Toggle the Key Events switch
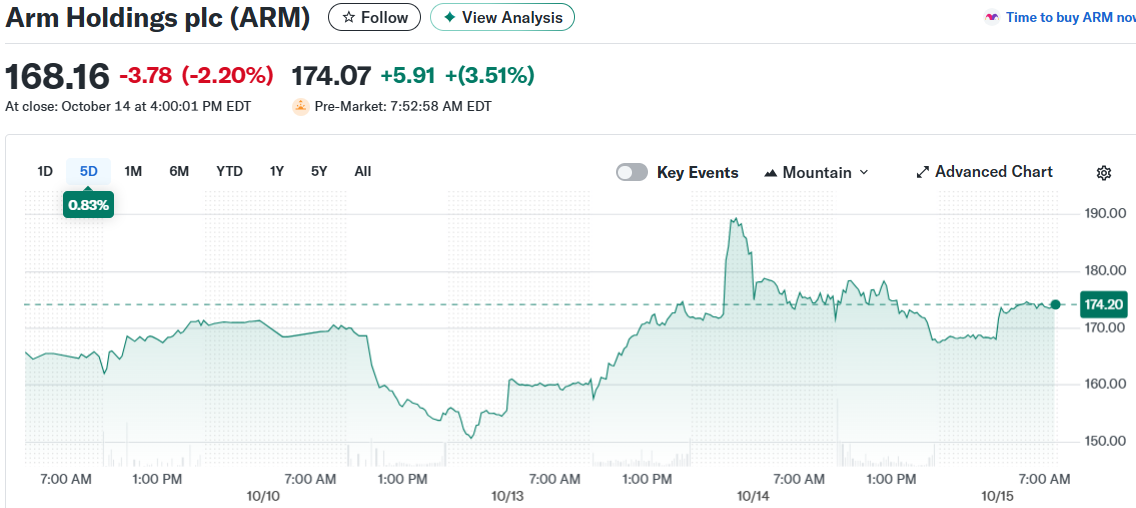The width and height of the screenshot is (1136, 508). pyautogui.click(x=632, y=173)
